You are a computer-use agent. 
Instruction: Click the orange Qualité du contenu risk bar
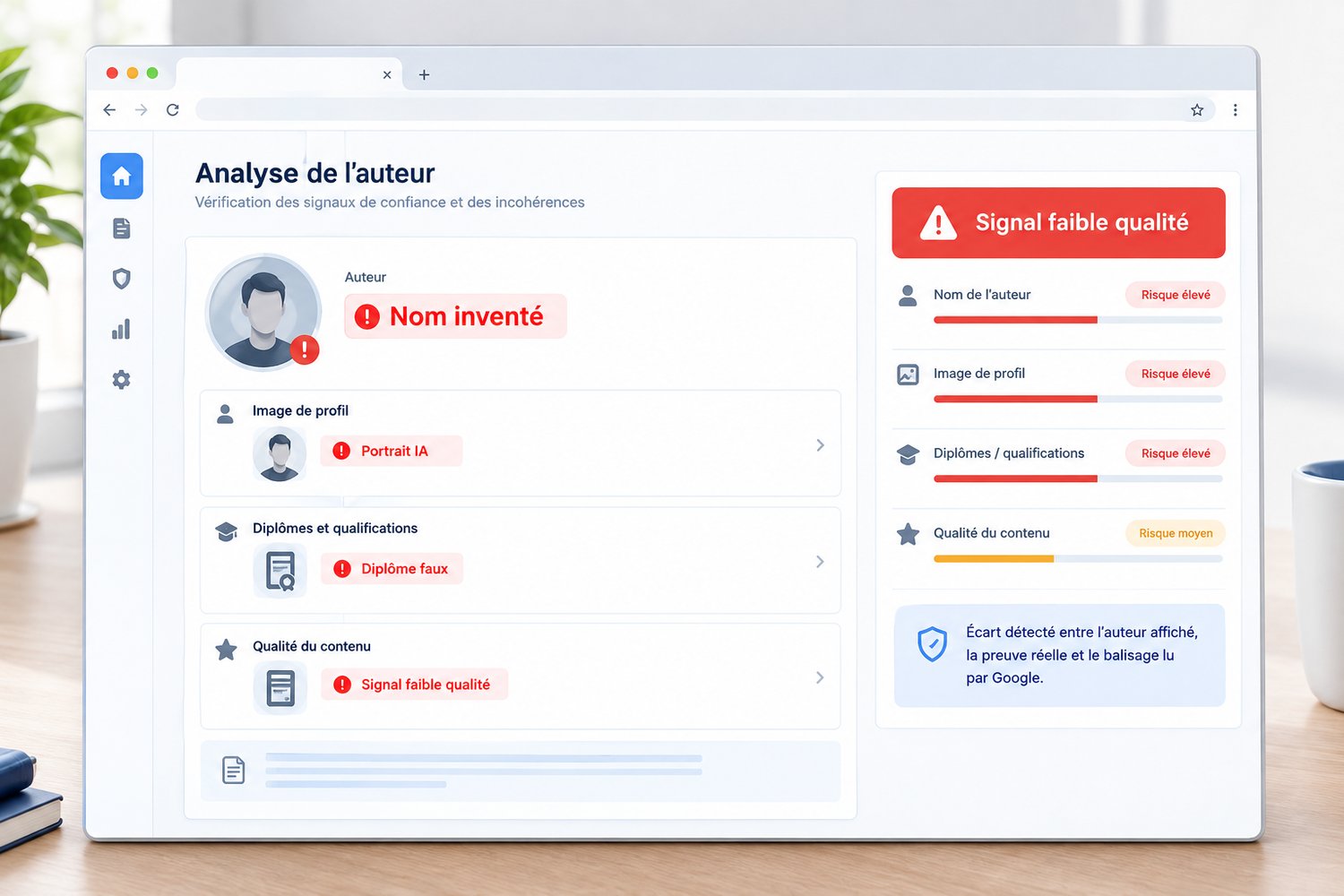[x=1078, y=559]
